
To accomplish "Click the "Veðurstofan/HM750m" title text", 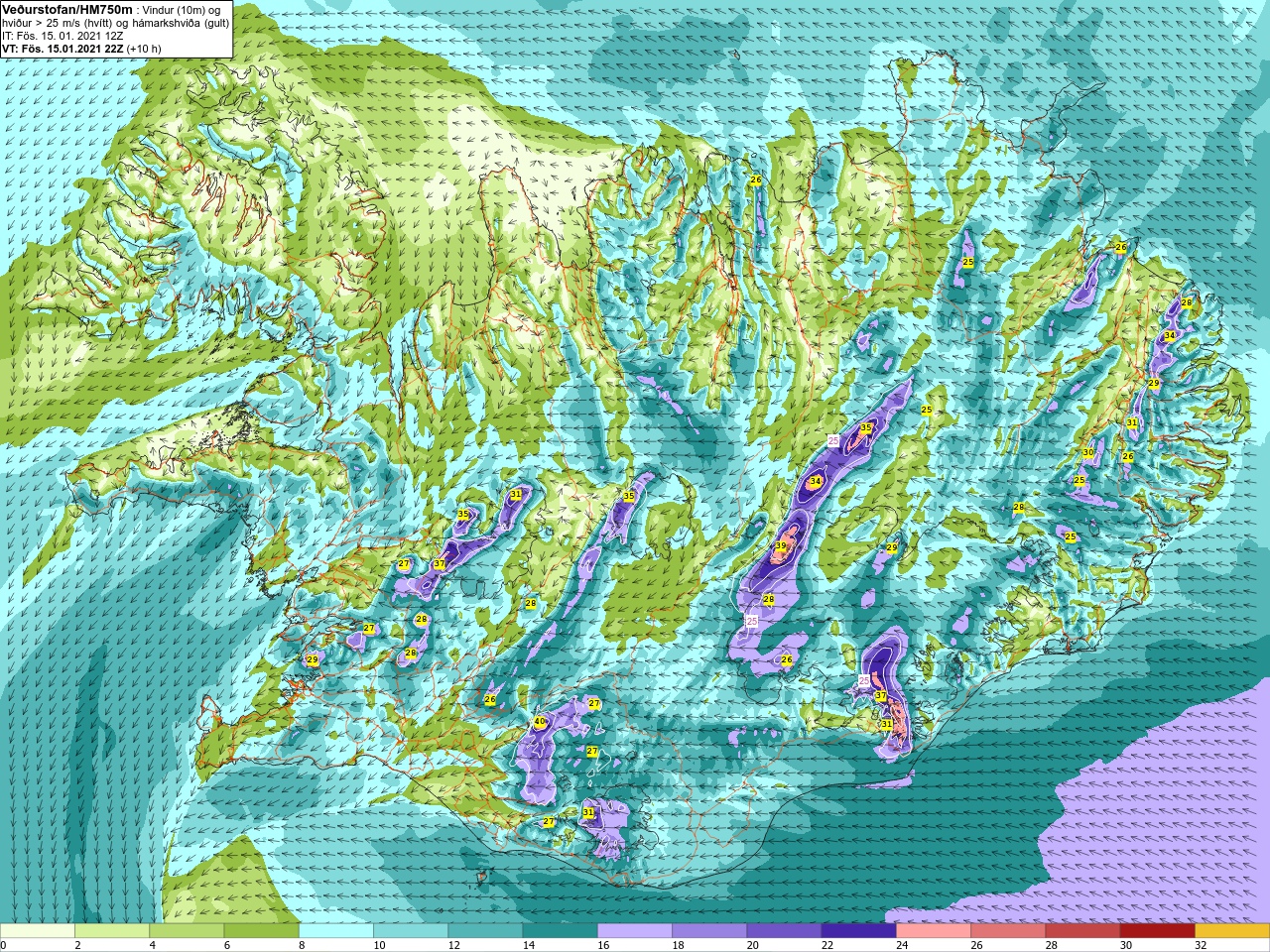I will point(66,9).
